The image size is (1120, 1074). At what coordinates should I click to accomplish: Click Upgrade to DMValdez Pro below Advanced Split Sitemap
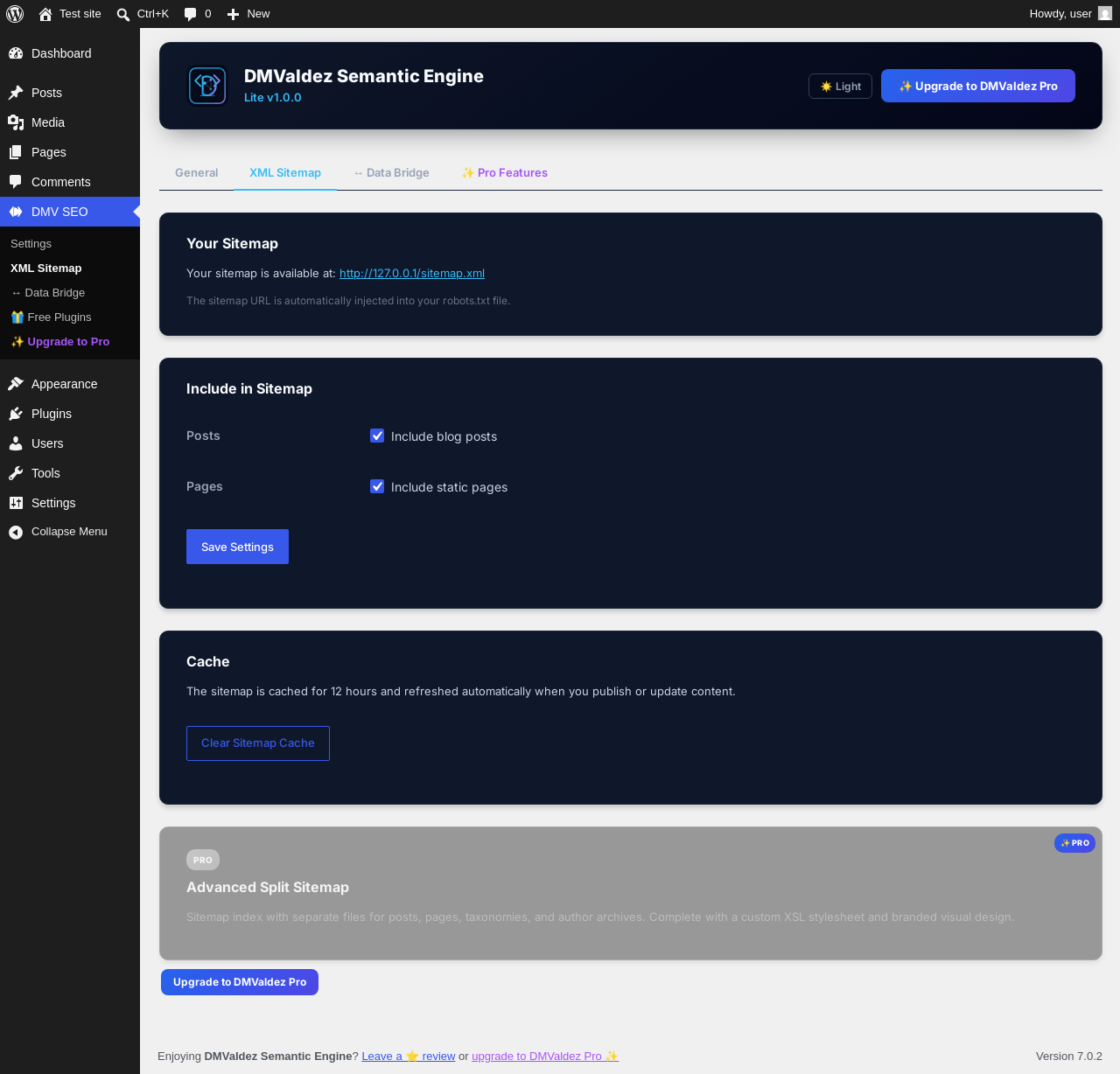[x=240, y=982]
